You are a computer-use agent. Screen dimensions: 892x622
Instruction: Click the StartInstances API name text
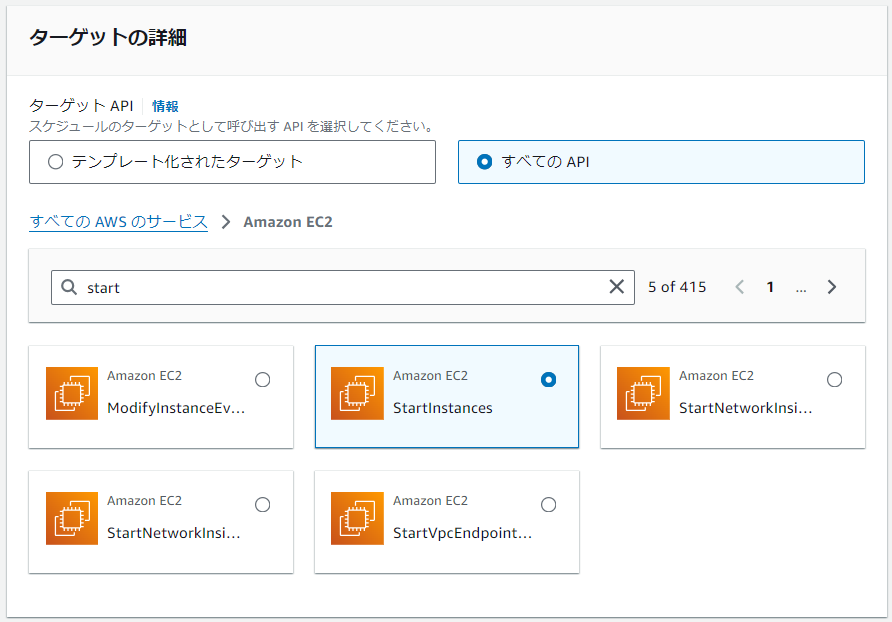443,408
